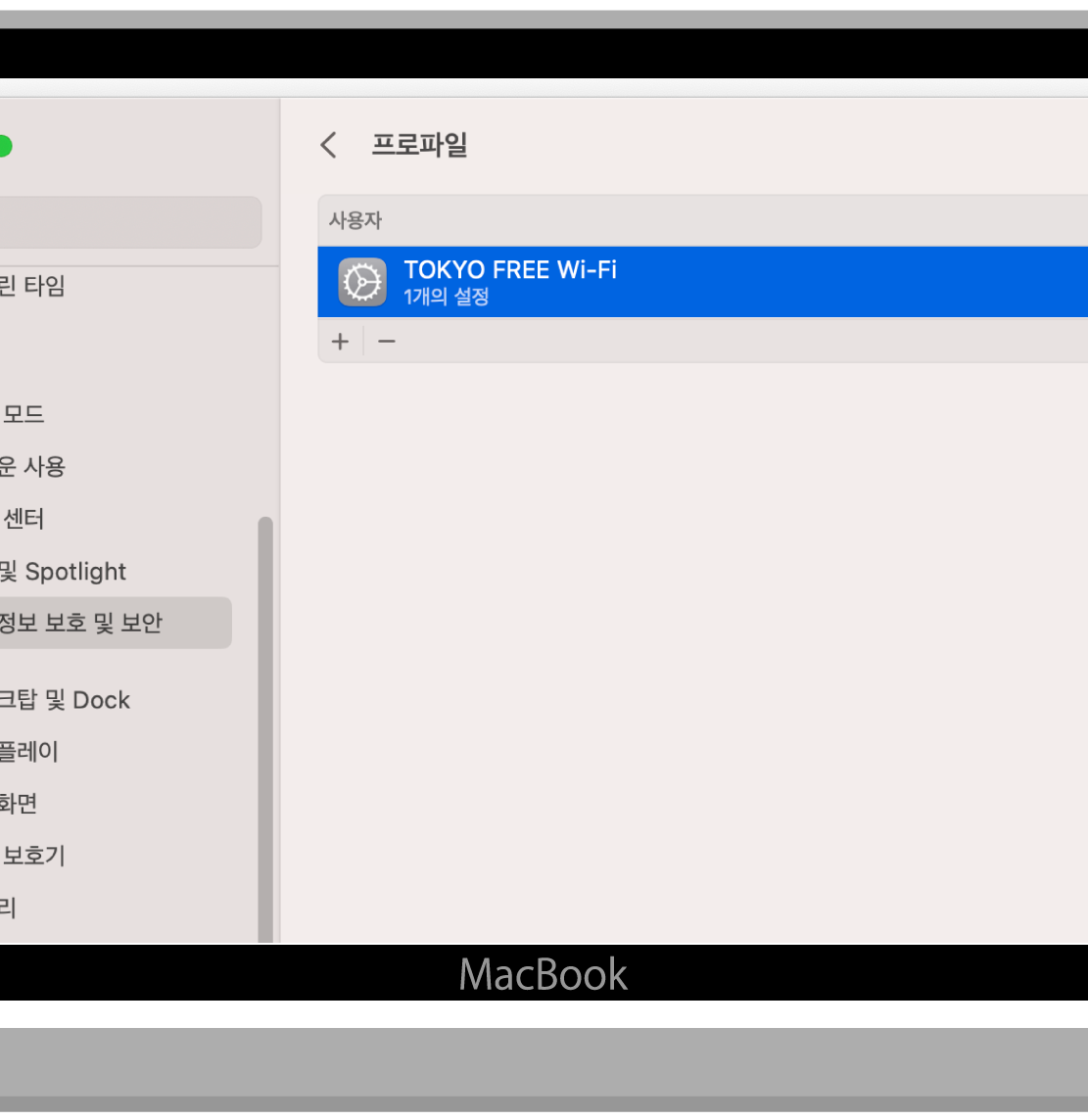The width and height of the screenshot is (1088, 1120).
Task: Open the sidebar item ending in 센터
Action: [x=23, y=519]
